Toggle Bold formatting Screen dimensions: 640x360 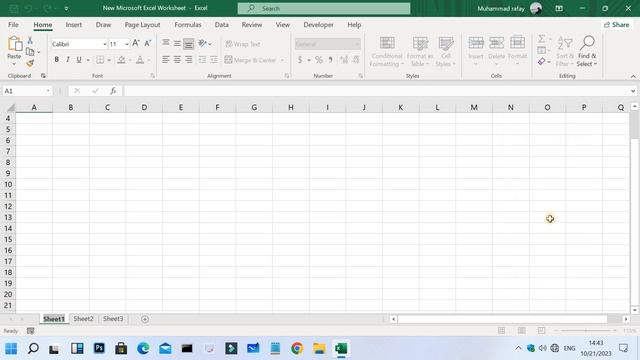[x=56, y=60]
